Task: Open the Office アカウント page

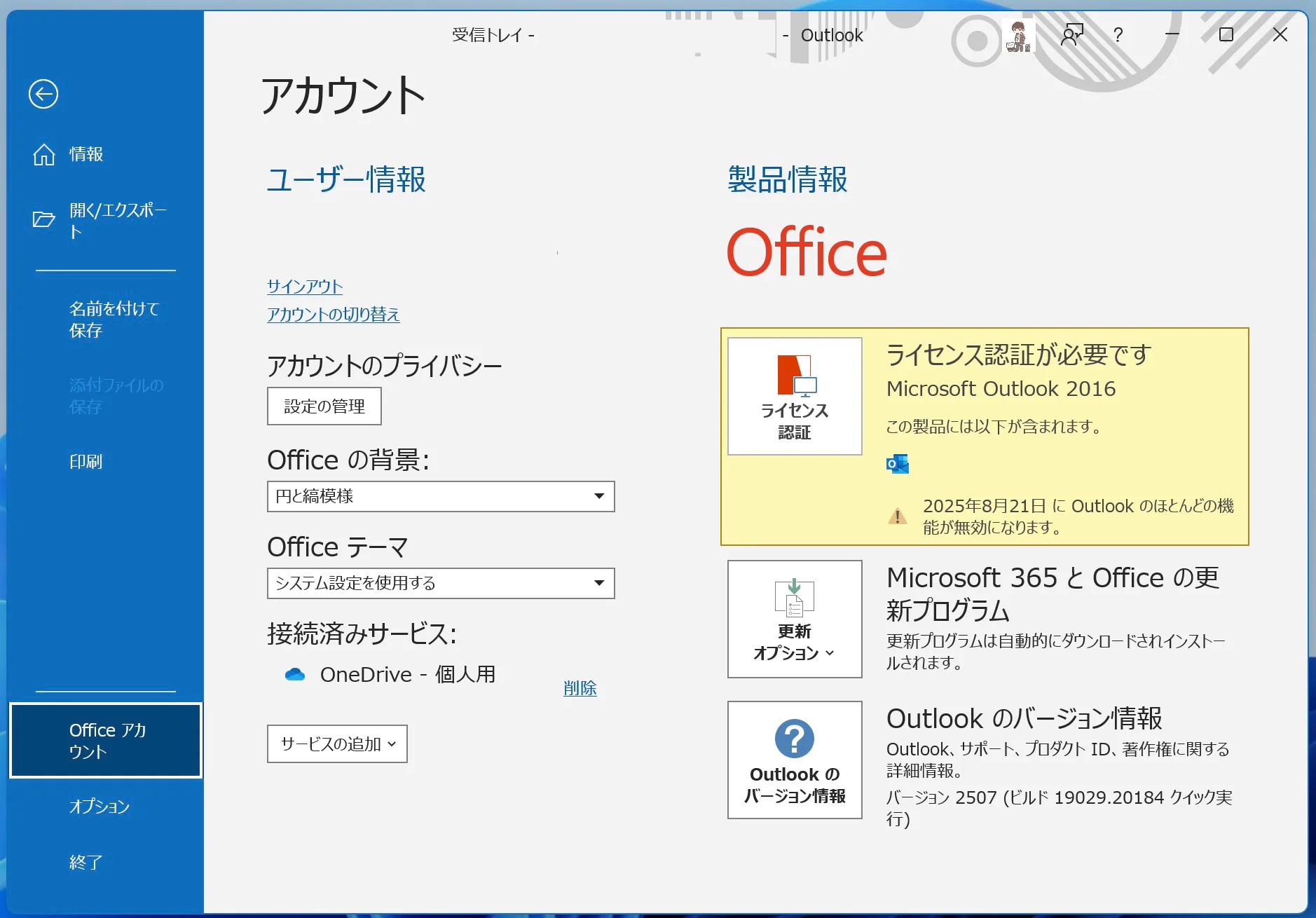Action: click(105, 740)
